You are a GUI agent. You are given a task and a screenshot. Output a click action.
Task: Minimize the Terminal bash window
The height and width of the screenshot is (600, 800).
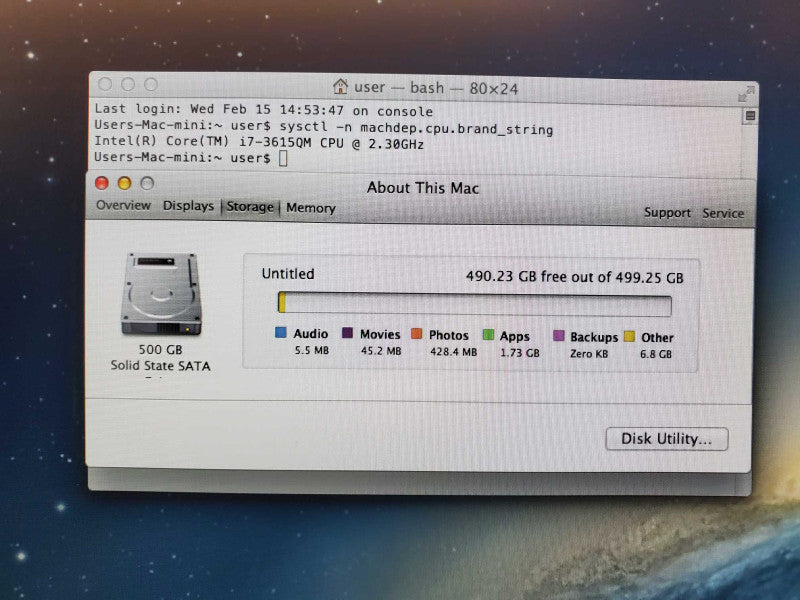[128, 84]
